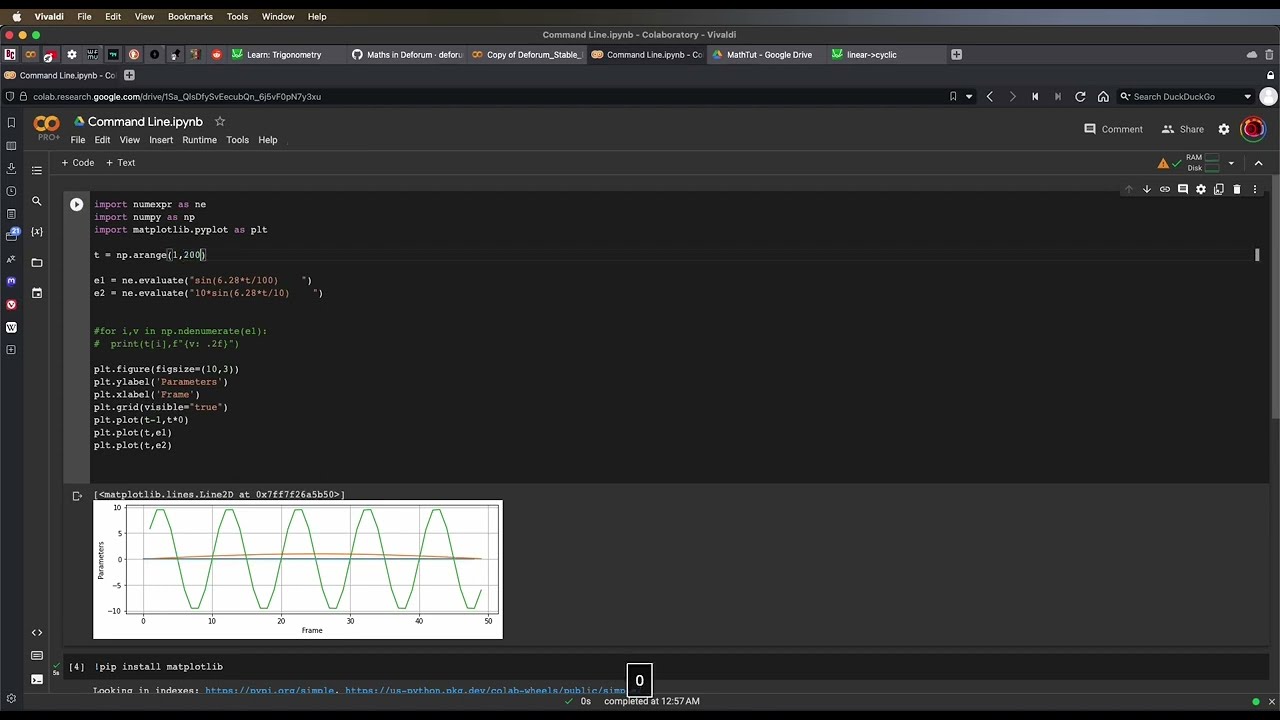Open the command palette icon in Colab sidebar

tap(37, 656)
